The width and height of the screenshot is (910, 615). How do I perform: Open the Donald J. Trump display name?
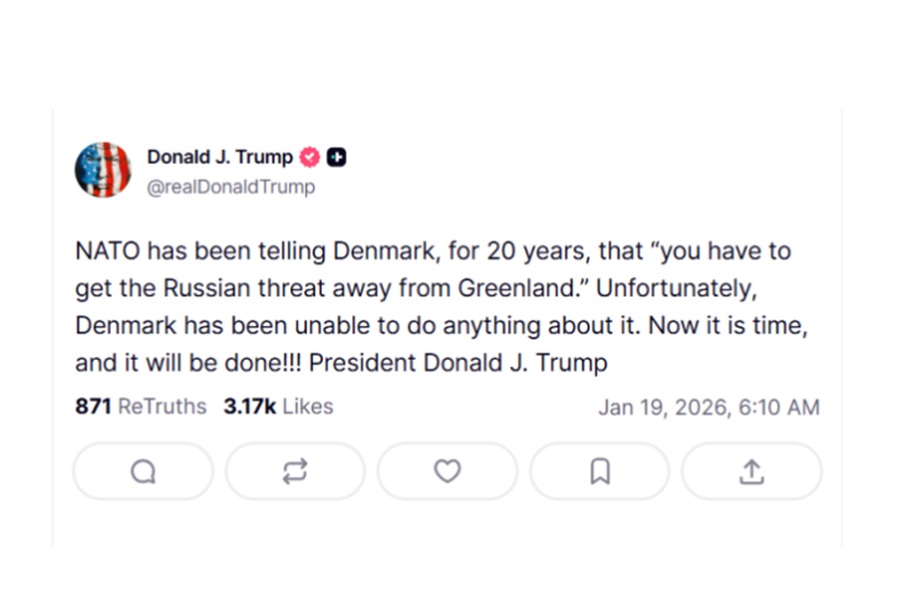[220, 157]
